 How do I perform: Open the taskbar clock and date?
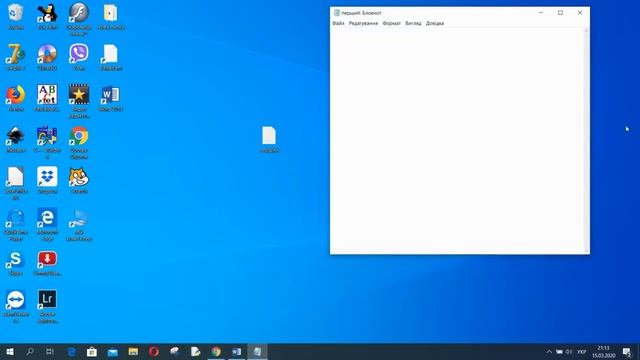click(x=604, y=352)
